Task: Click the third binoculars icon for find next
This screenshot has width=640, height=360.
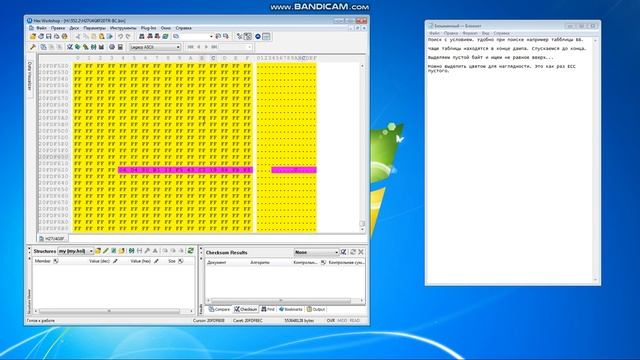Action: click(157, 36)
